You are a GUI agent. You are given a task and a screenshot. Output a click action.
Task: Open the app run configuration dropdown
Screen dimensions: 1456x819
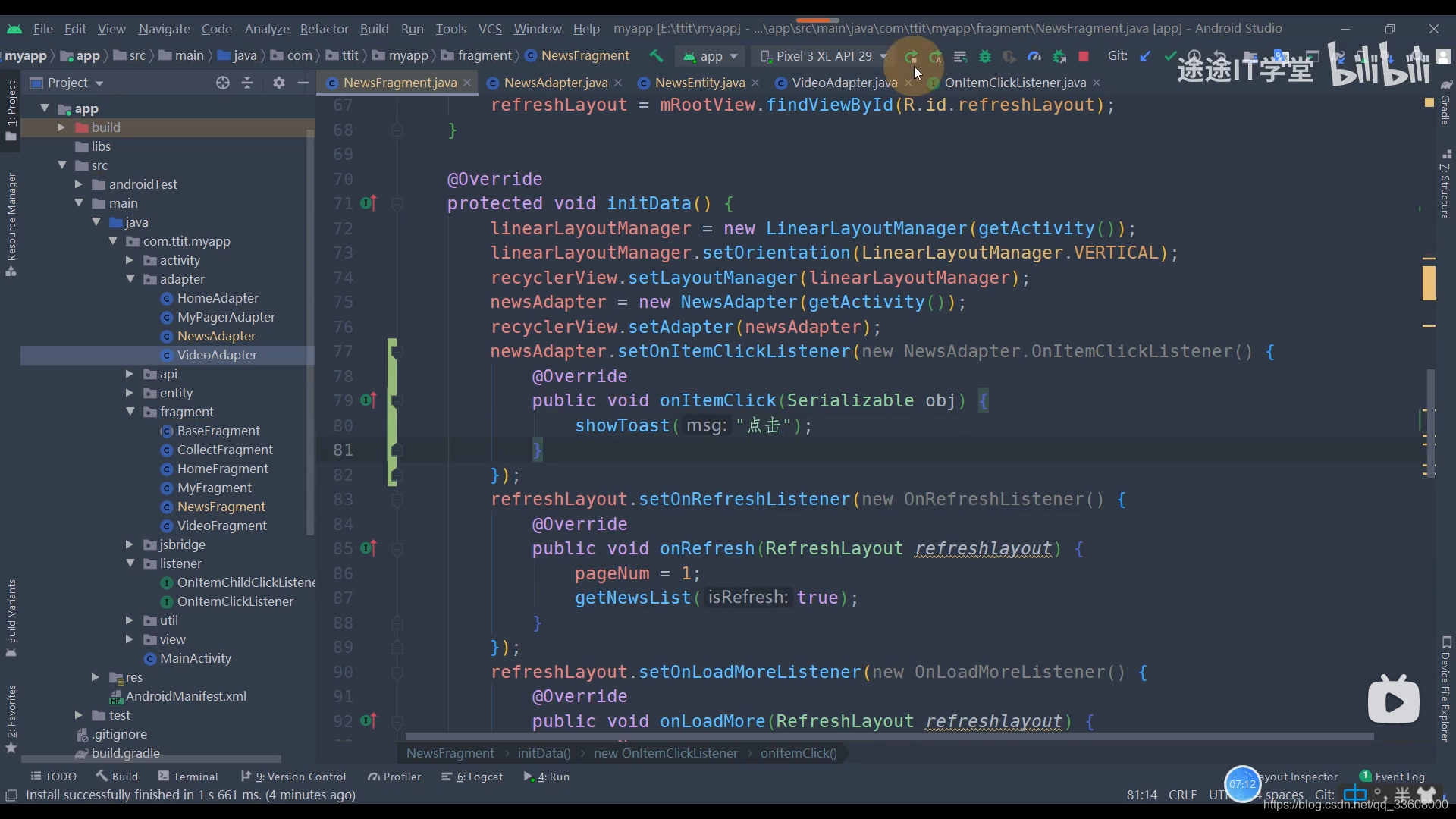(710, 56)
